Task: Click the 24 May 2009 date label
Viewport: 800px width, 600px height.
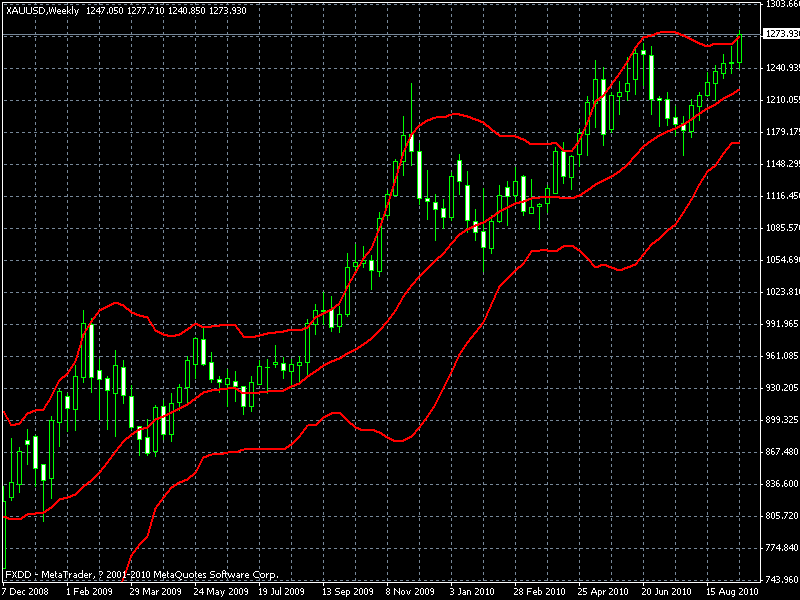Action: click(221, 592)
